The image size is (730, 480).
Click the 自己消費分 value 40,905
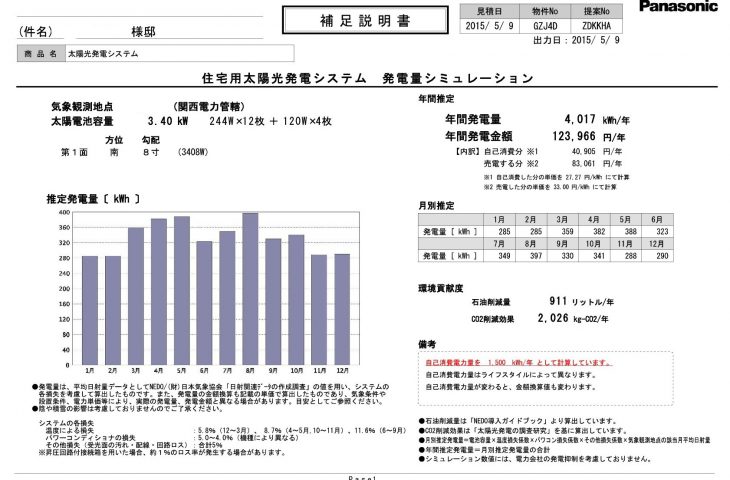coord(583,151)
